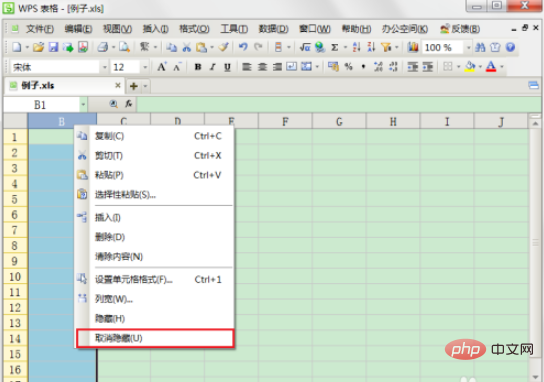Expand the merge cells dropdown arrow

point(317,67)
